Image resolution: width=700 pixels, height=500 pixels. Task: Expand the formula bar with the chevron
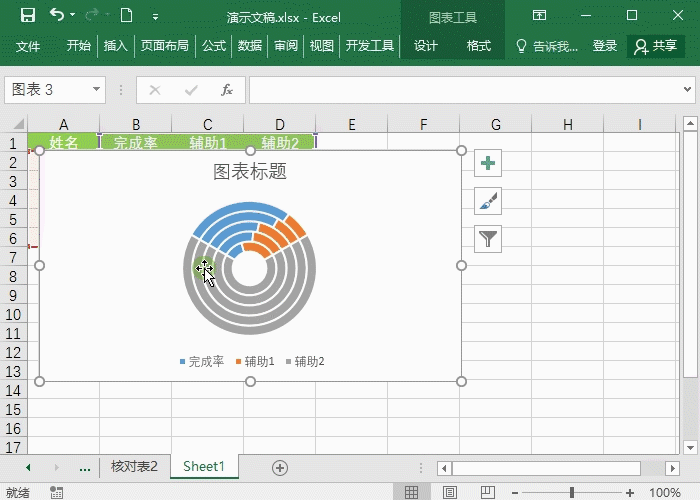[x=688, y=89]
